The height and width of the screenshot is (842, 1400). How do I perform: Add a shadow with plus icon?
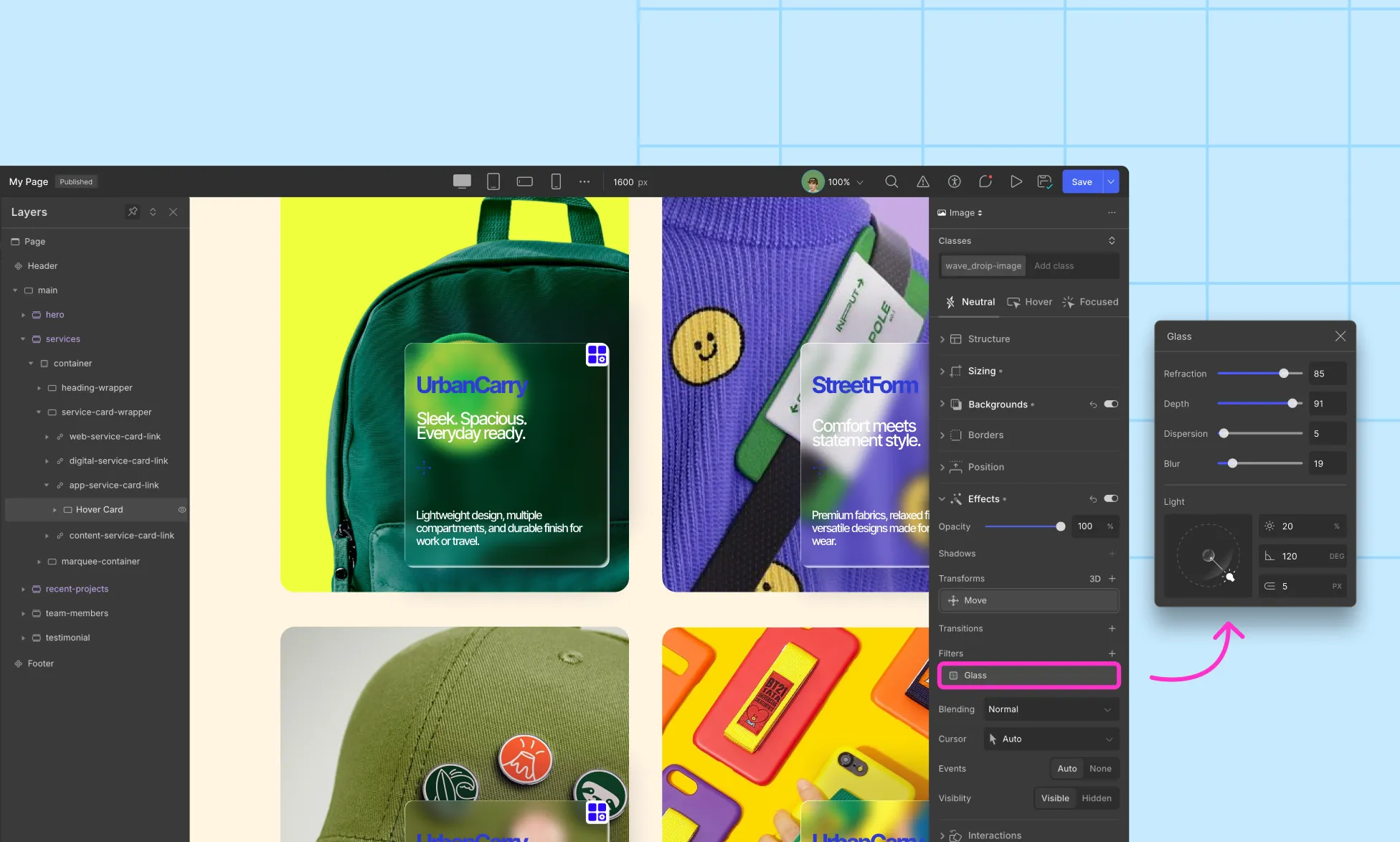tap(1112, 554)
